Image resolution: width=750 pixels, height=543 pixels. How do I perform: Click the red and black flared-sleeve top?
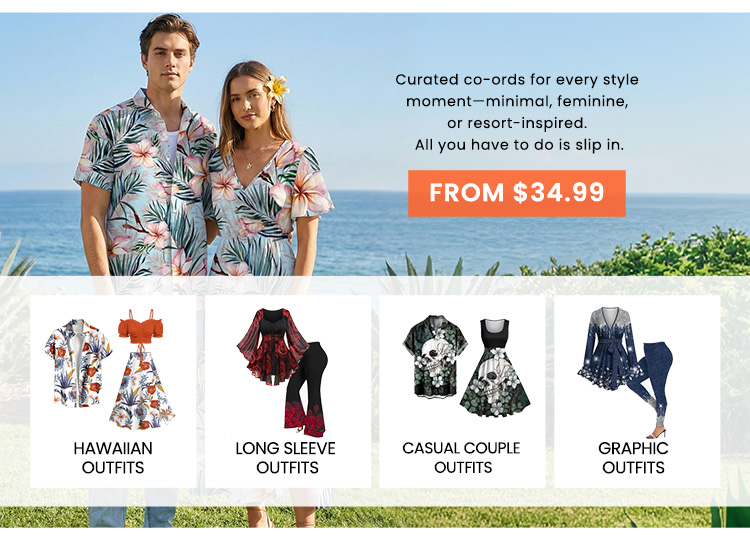point(273,348)
